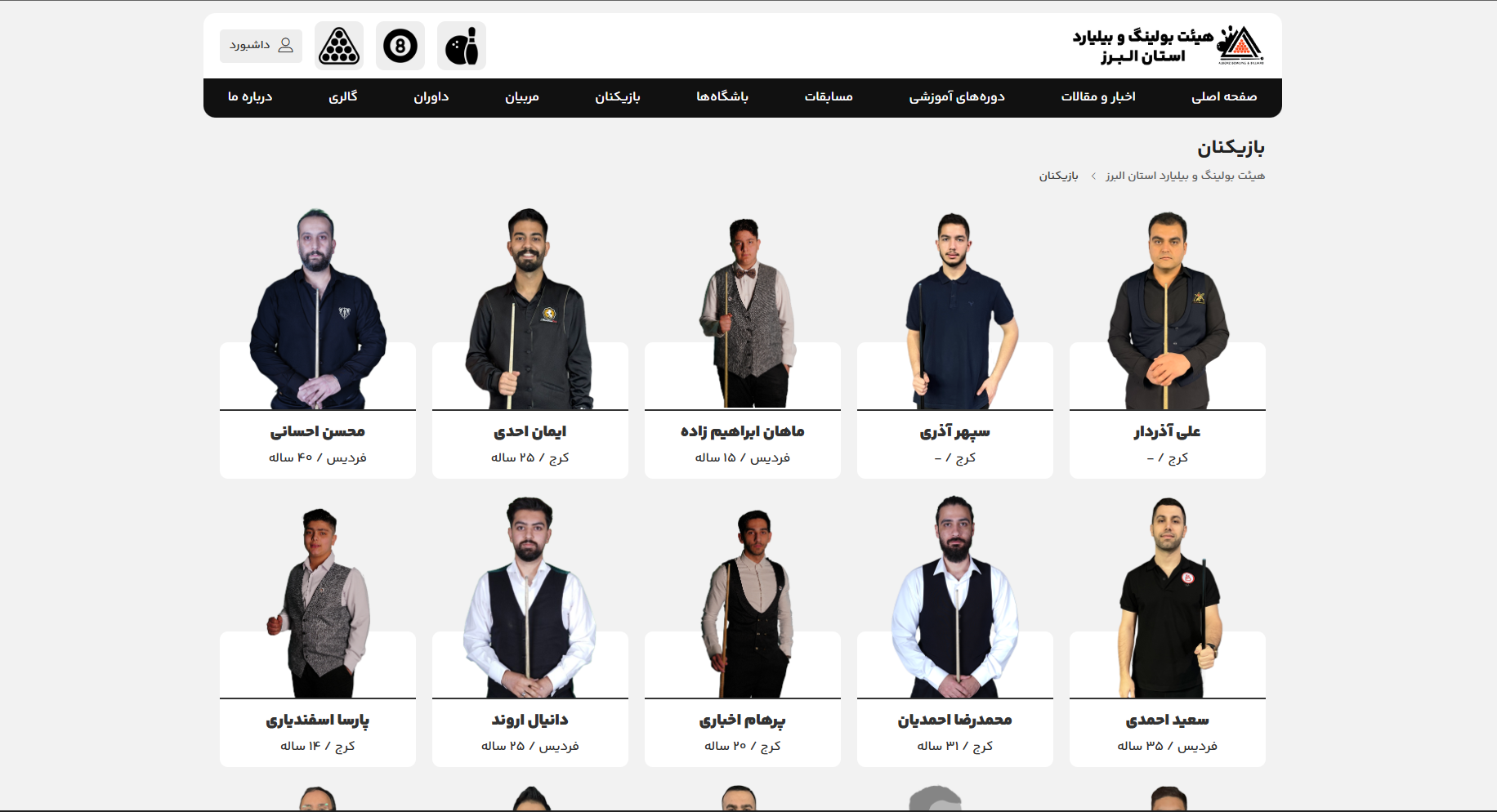This screenshot has height=812, width=1497.
Task: Open the player card of سعید احمدی
Action: tap(1168, 631)
